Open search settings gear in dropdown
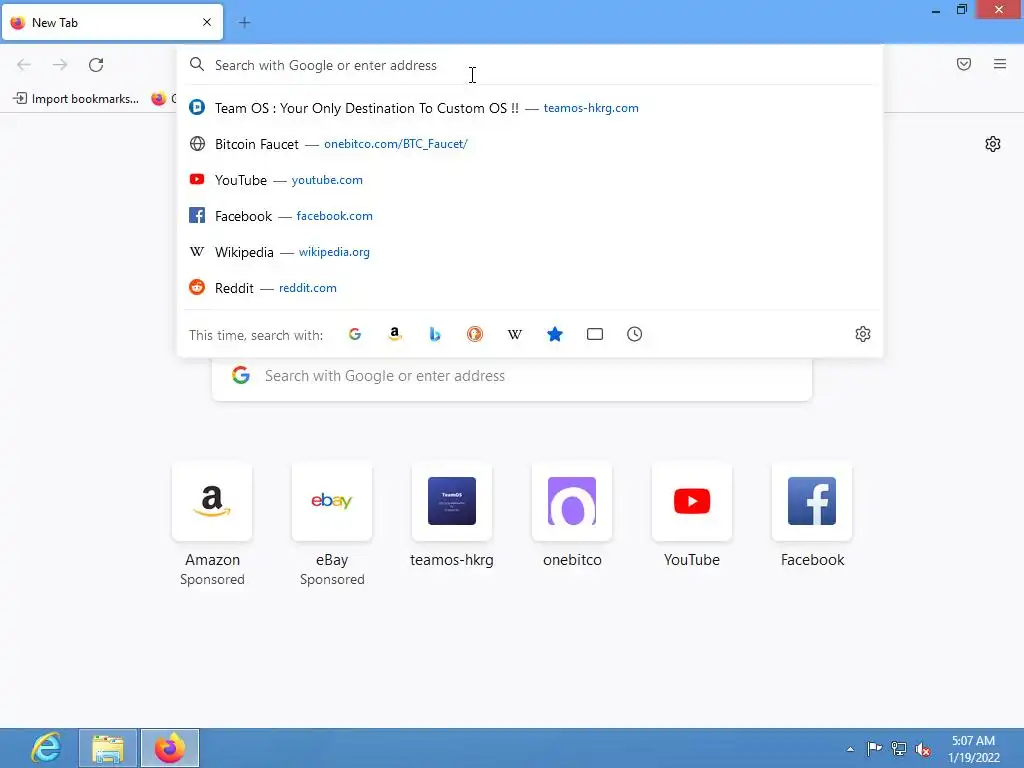Image resolution: width=1024 pixels, height=768 pixels. pos(863,334)
